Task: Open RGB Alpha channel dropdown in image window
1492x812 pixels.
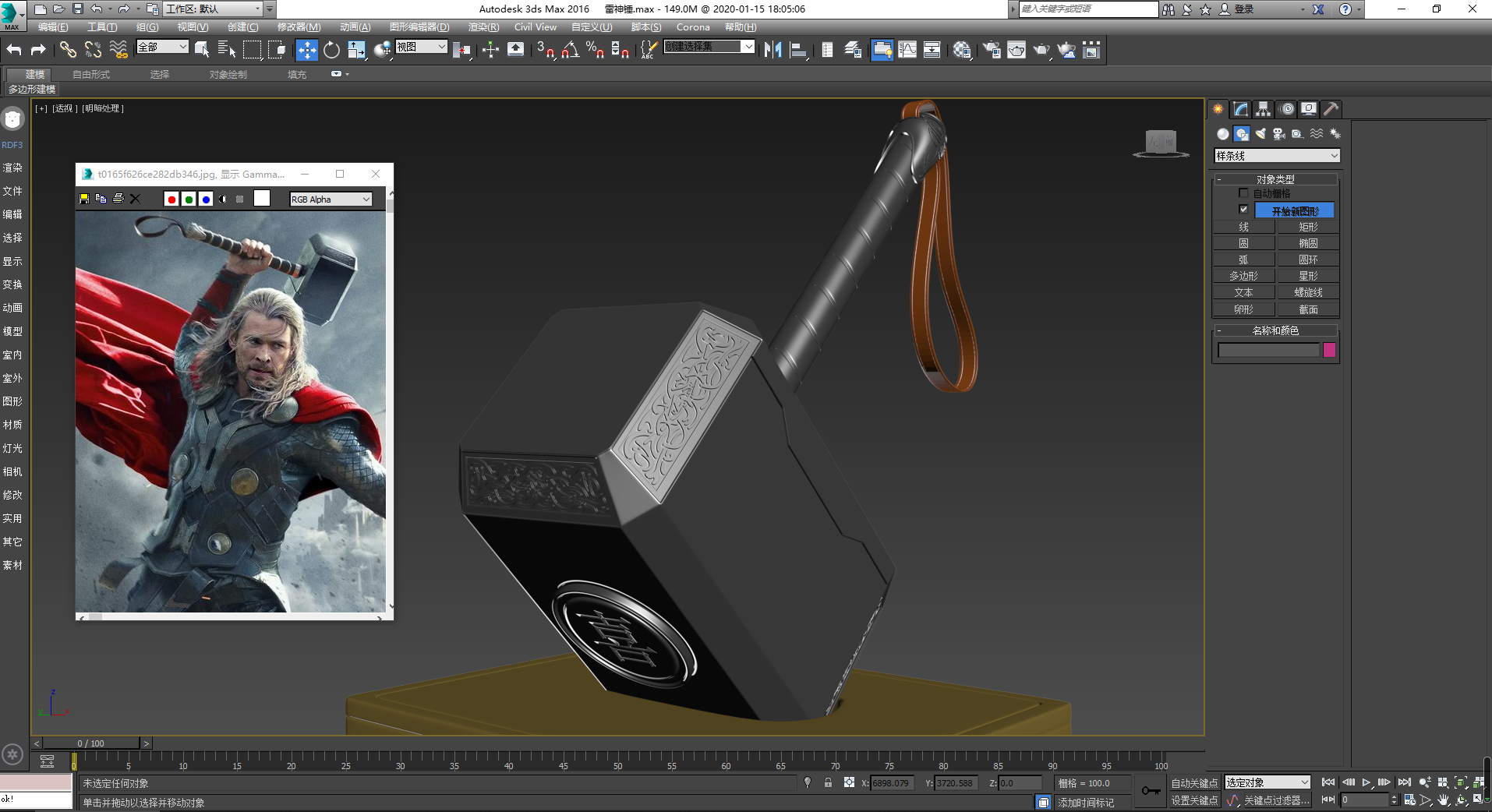Action: (331, 199)
